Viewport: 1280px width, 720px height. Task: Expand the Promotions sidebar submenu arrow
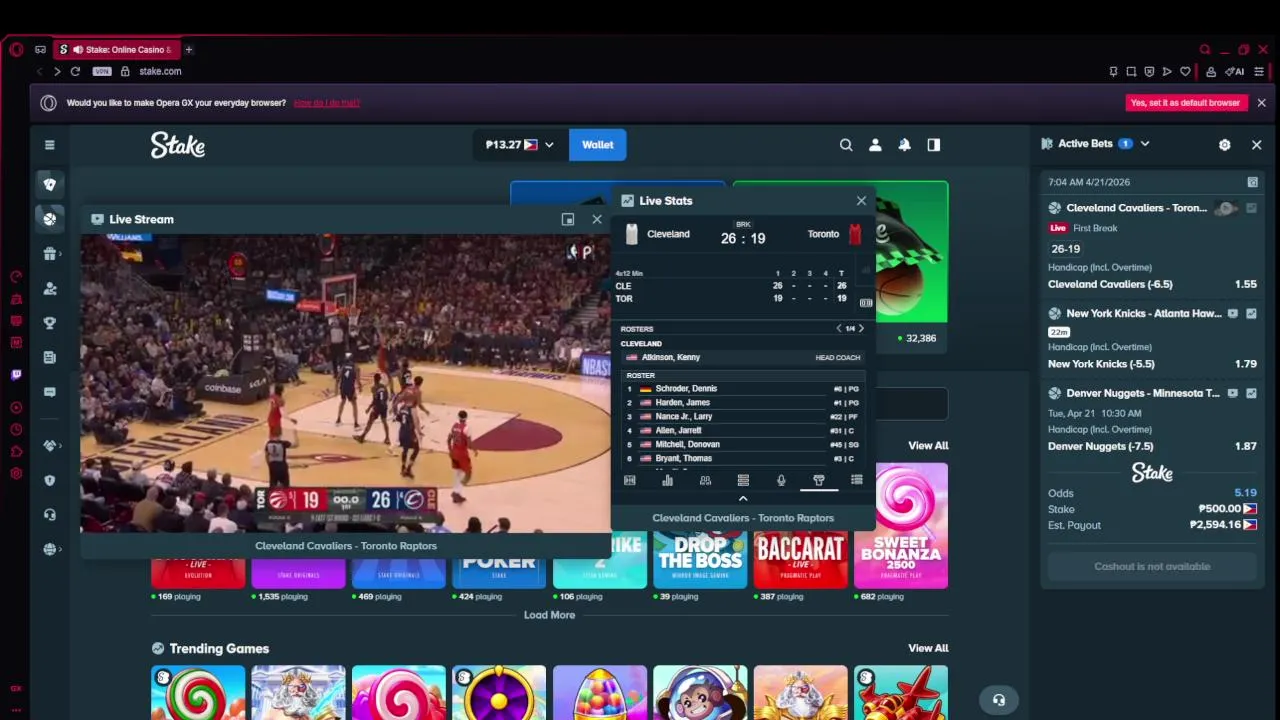61,254
